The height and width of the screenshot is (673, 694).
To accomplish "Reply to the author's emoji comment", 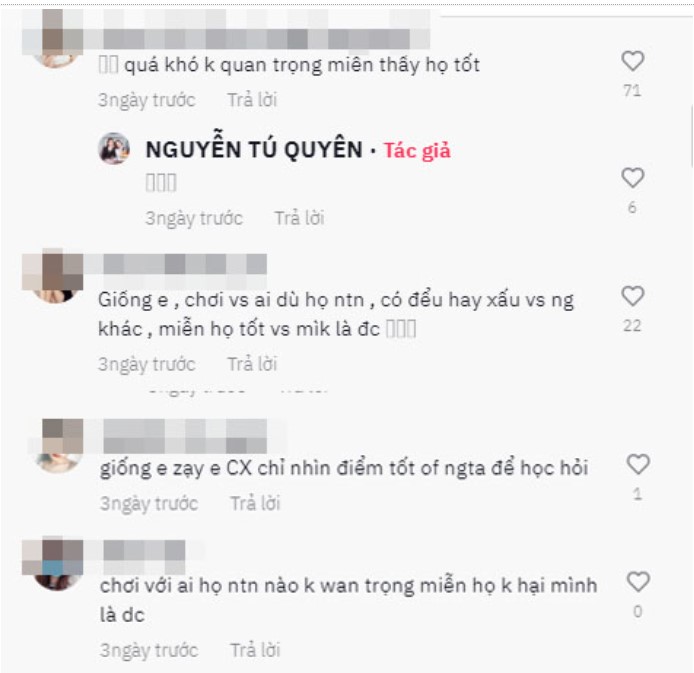I will (x=299, y=218).
